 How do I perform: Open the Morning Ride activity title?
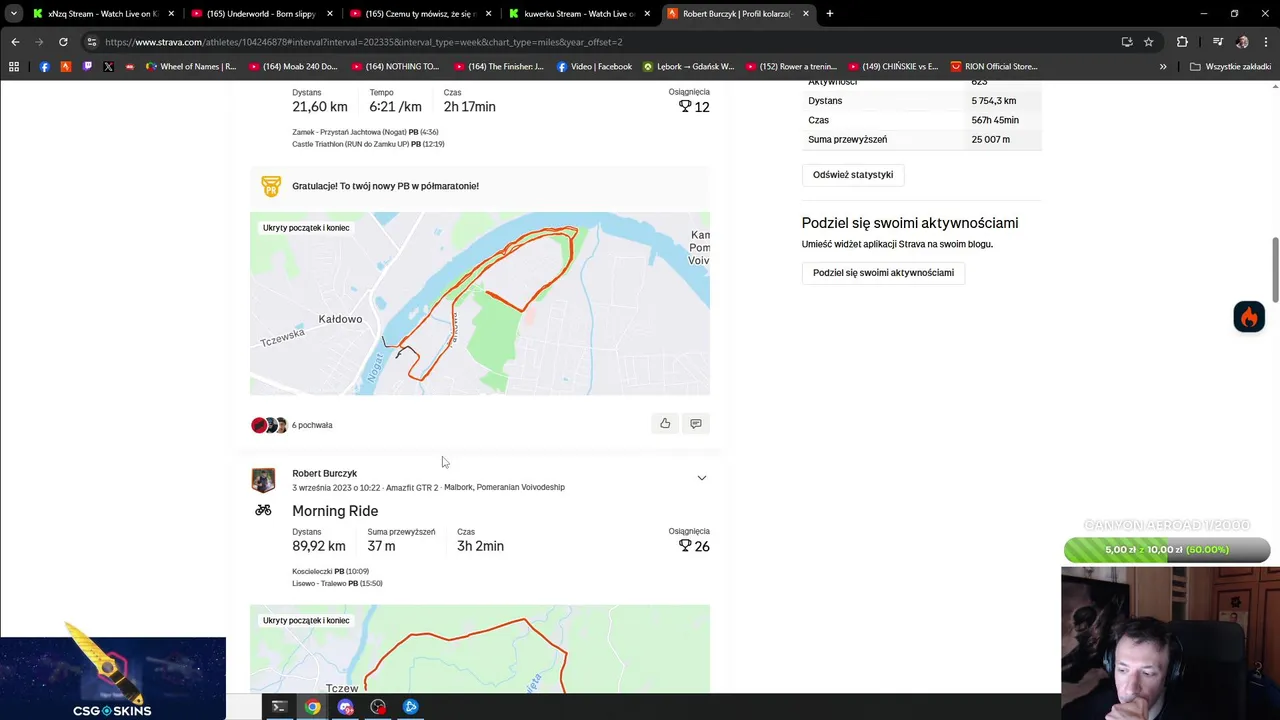pos(335,511)
